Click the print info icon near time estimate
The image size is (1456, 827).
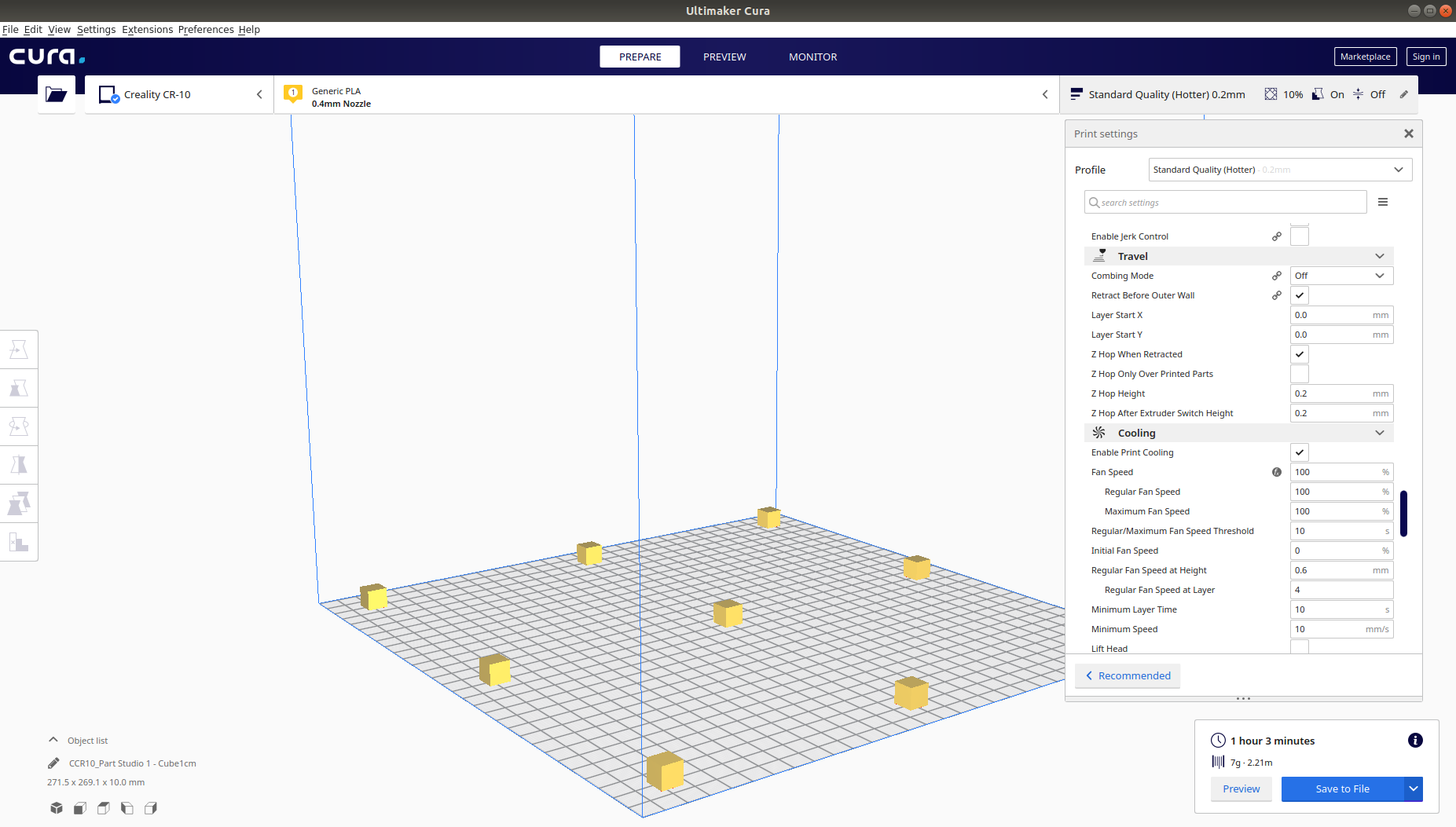click(x=1415, y=741)
